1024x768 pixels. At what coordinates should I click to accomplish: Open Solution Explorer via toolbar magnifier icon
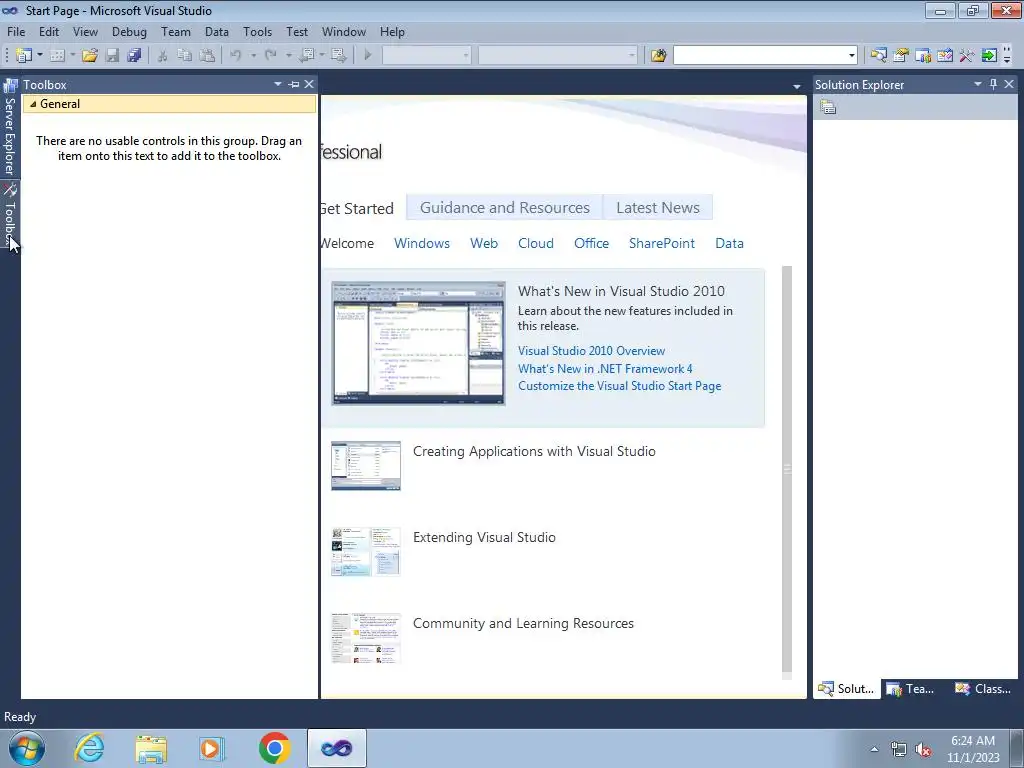click(878, 56)
